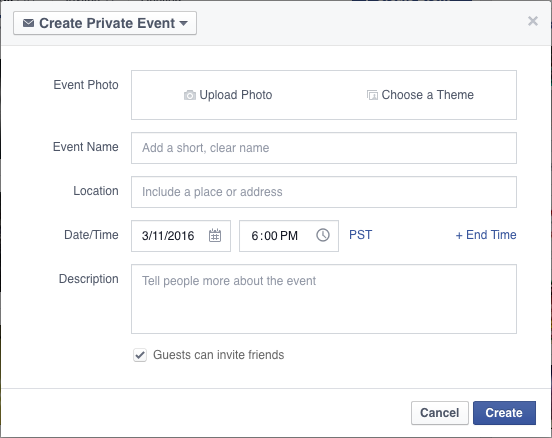
Task: Open the calendar icon in date field
Action: (x=215, y=236)
